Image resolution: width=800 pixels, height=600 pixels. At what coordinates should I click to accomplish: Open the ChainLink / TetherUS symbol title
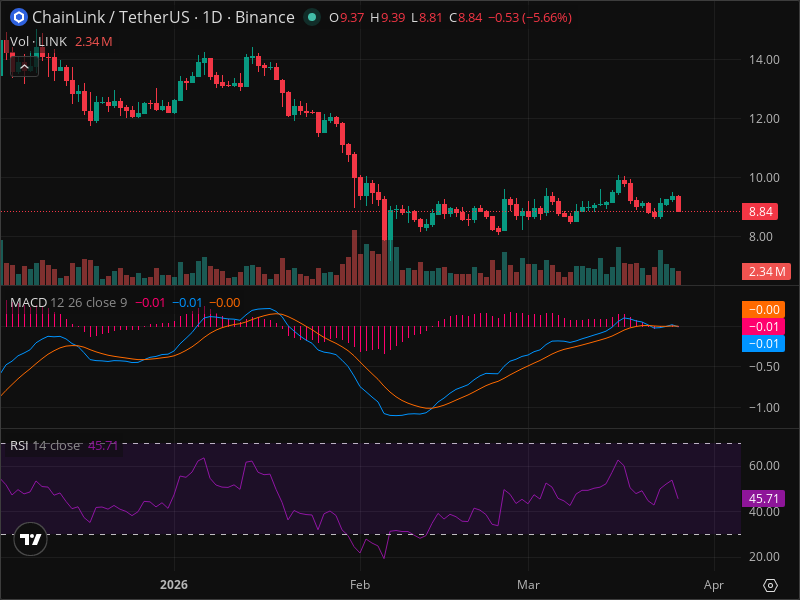pyautogui.click(x=163, y=17)
